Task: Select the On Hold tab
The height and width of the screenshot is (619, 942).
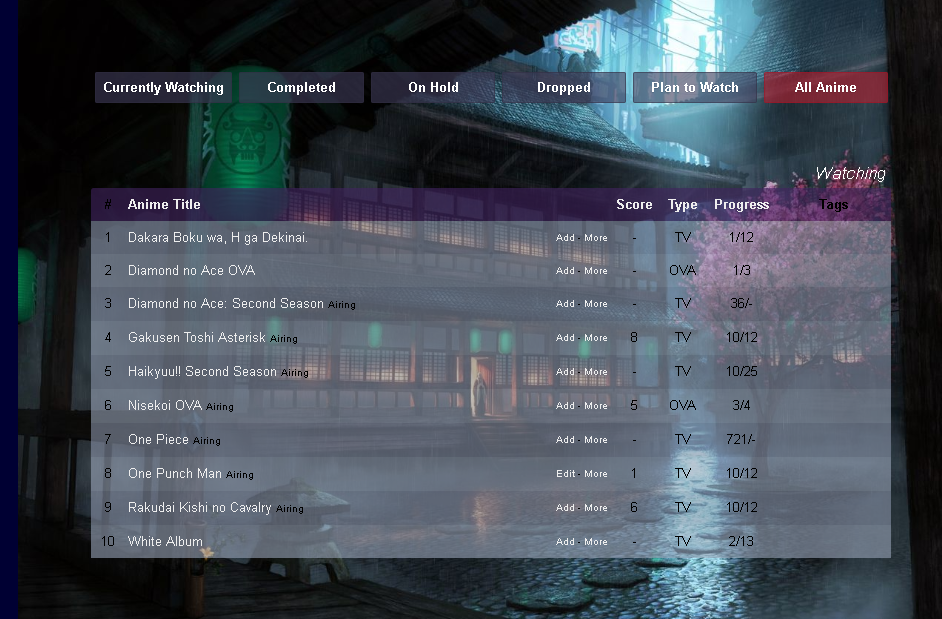Action: coord(433,88)
